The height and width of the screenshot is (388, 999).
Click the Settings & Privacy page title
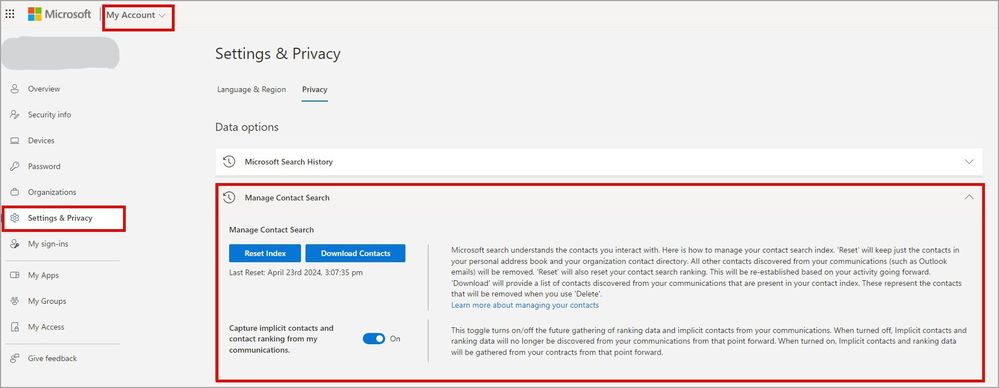(278, 54)
